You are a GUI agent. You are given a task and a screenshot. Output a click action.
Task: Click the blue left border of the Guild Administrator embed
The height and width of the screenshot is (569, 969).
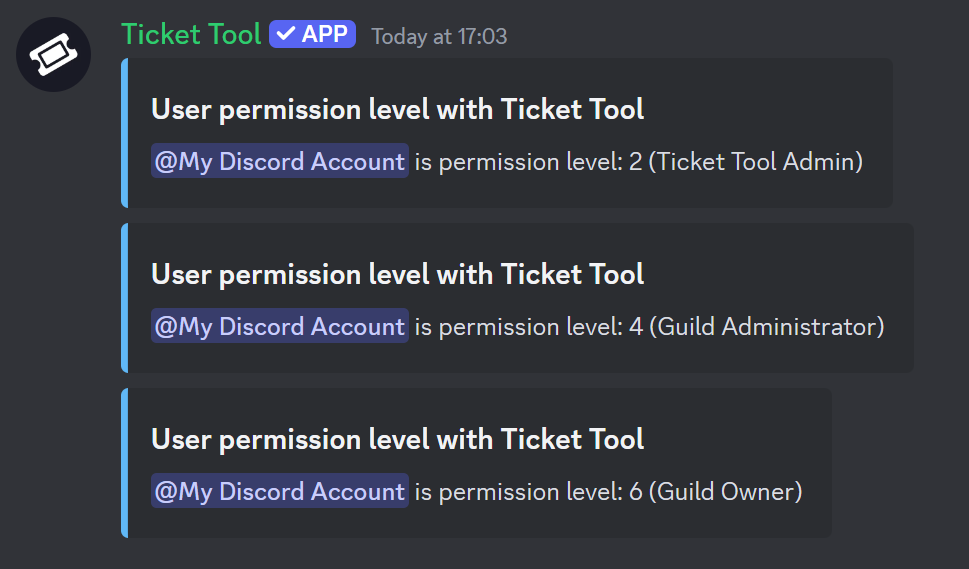[x=124, y=298]
